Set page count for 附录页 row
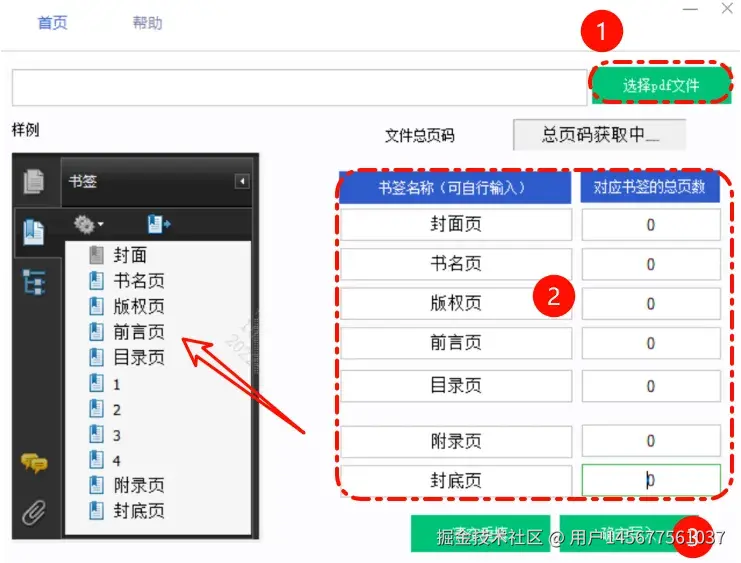741x563 pixels. (x=651, y=441)
